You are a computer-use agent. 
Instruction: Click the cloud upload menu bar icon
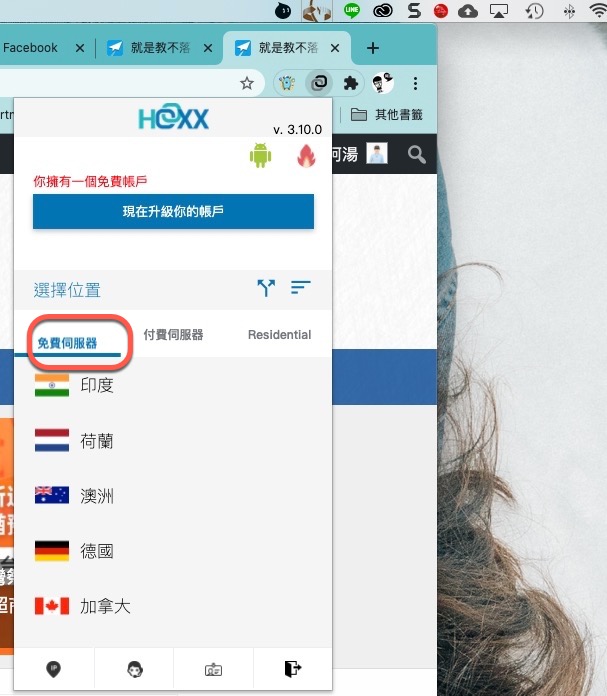coord(468,11)
